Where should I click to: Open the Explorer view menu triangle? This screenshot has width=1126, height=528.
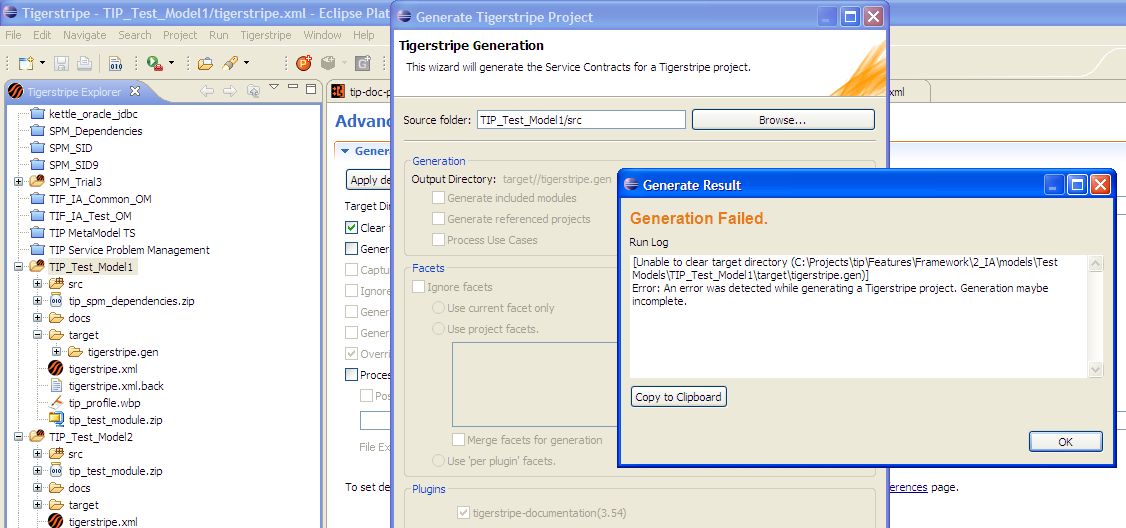click(274, 88)
